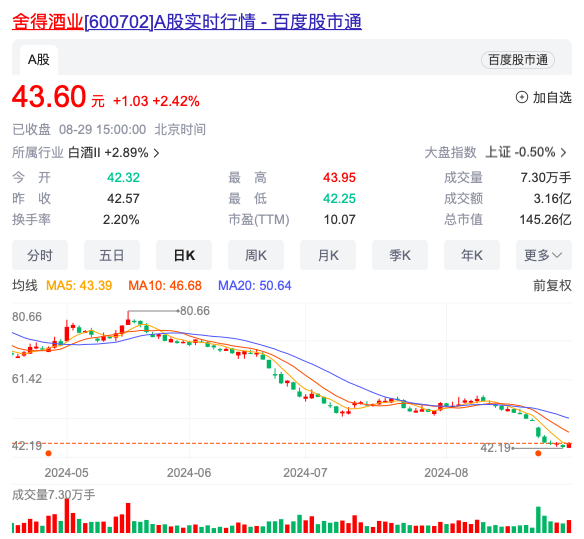Click the 市盈(TTM) value 10.07
The height and width of the screenshot is (539, 584).
pyautogui.click(x=339, y=219)
